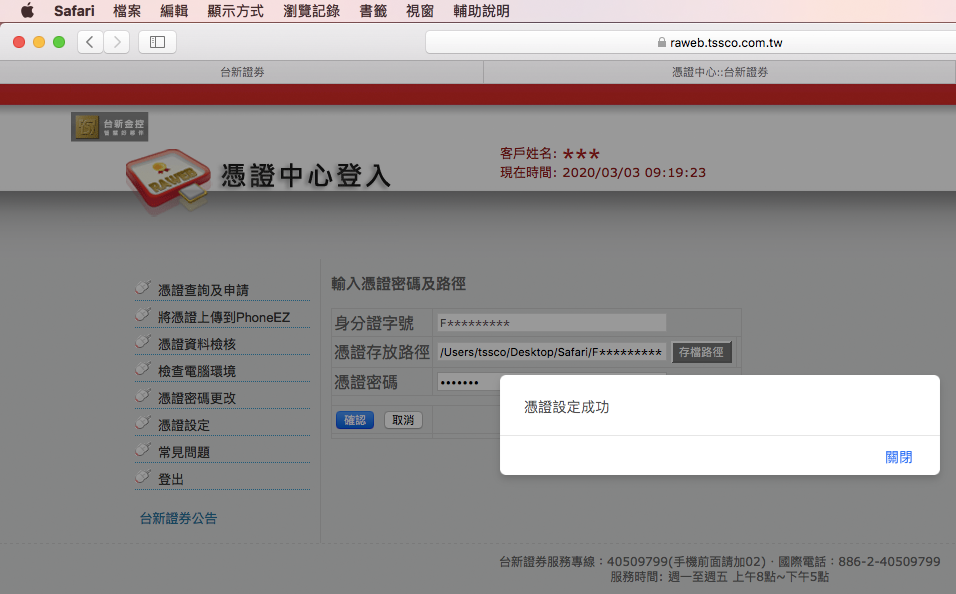
Task: Select 登出 to log out
Action: point(171,479)
